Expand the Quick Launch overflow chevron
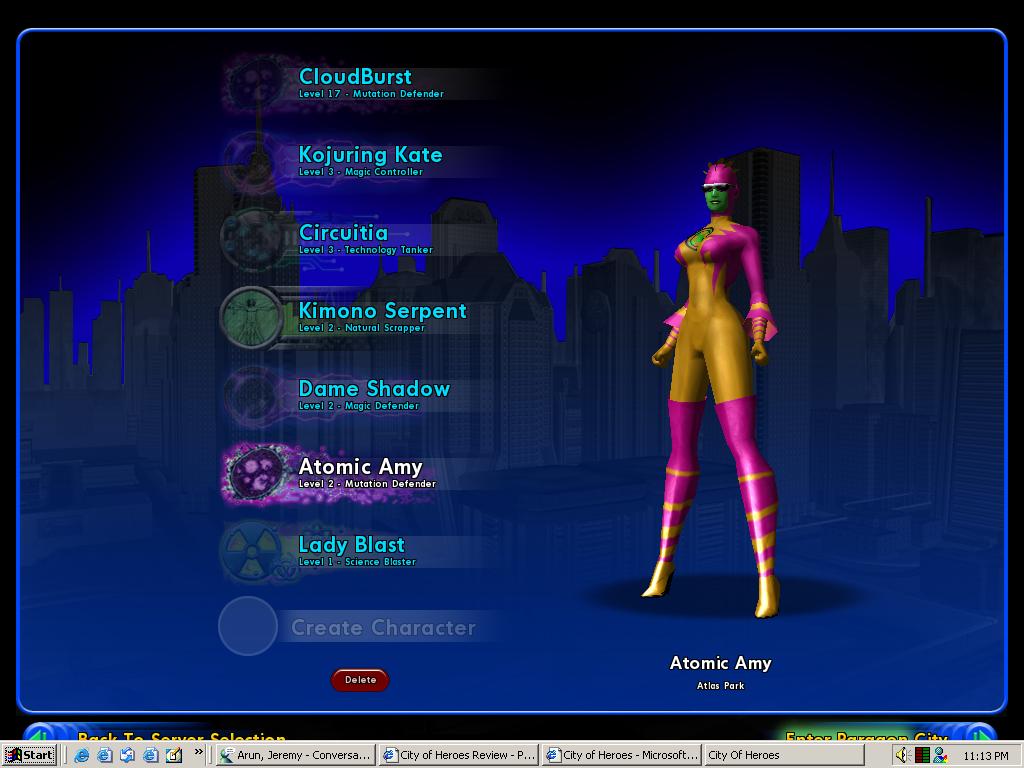The width and height of the screenshot is (1024, 768). [x=199, y=752]
